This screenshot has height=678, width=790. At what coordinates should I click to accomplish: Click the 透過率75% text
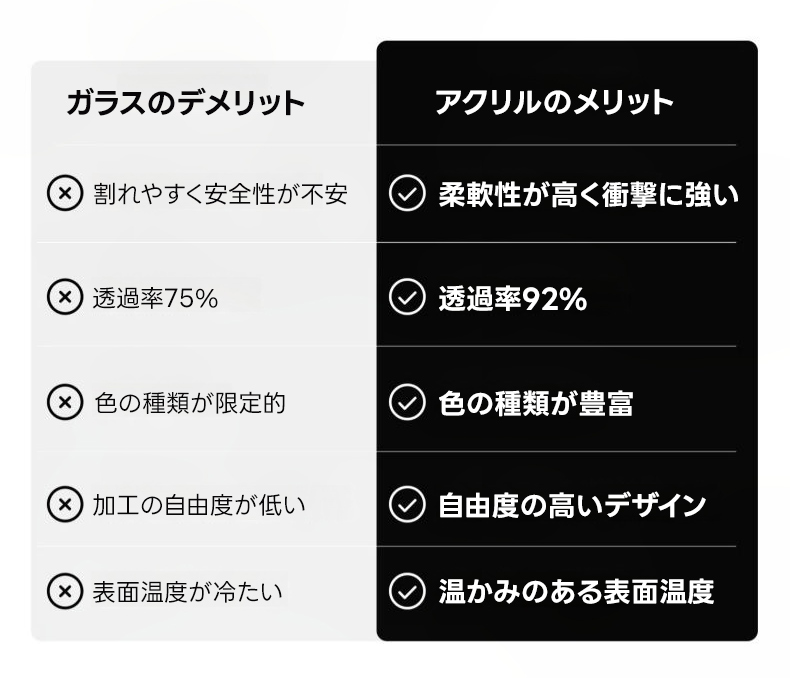tap(155, 298)
